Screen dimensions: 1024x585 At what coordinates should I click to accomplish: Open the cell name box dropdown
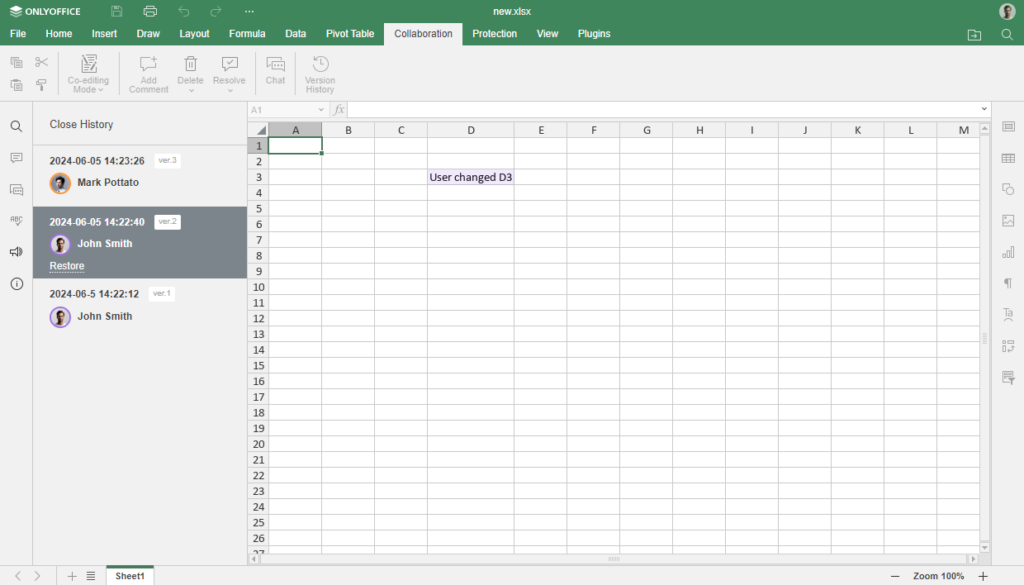point(321,108)
